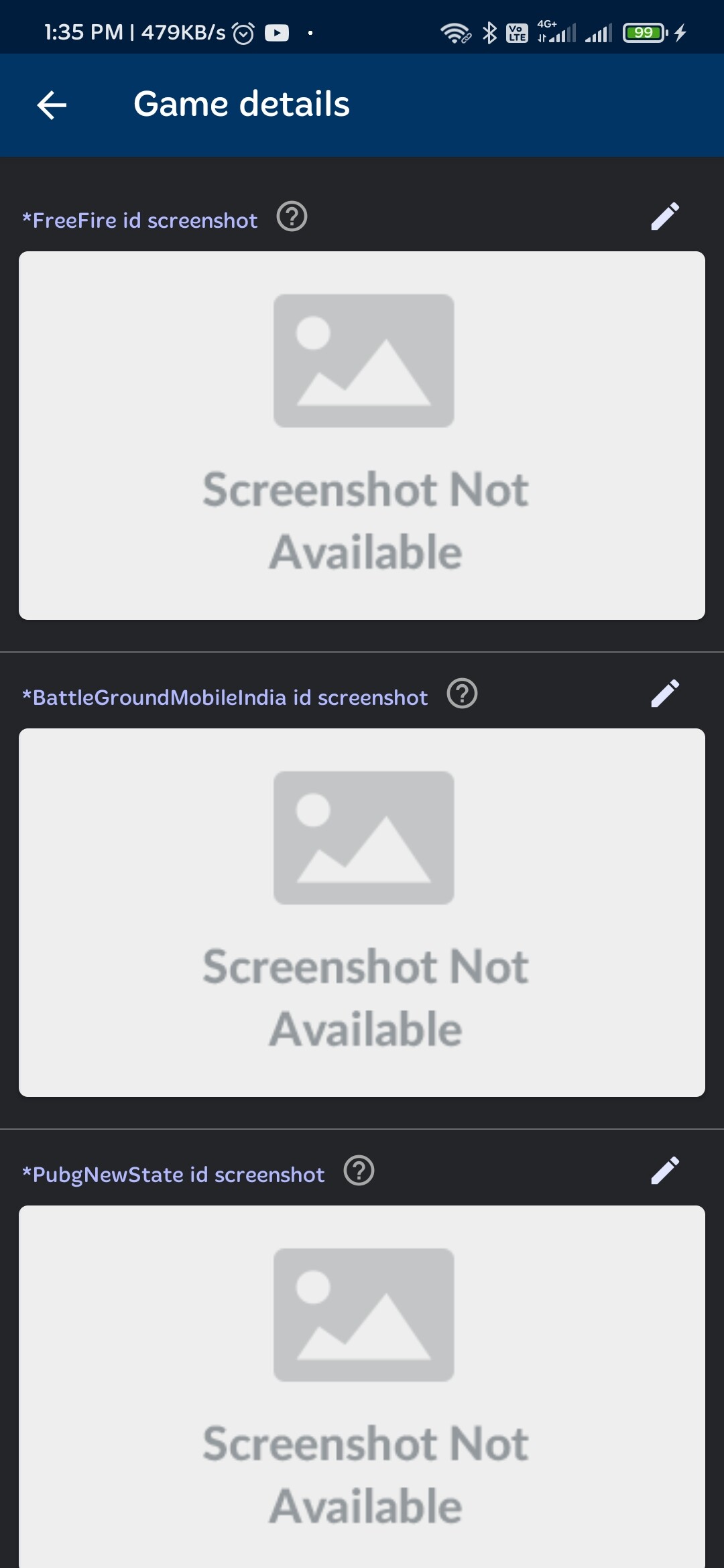
Task: Tap the PubgNewState id screenshot label
Action: (173, 1175)
